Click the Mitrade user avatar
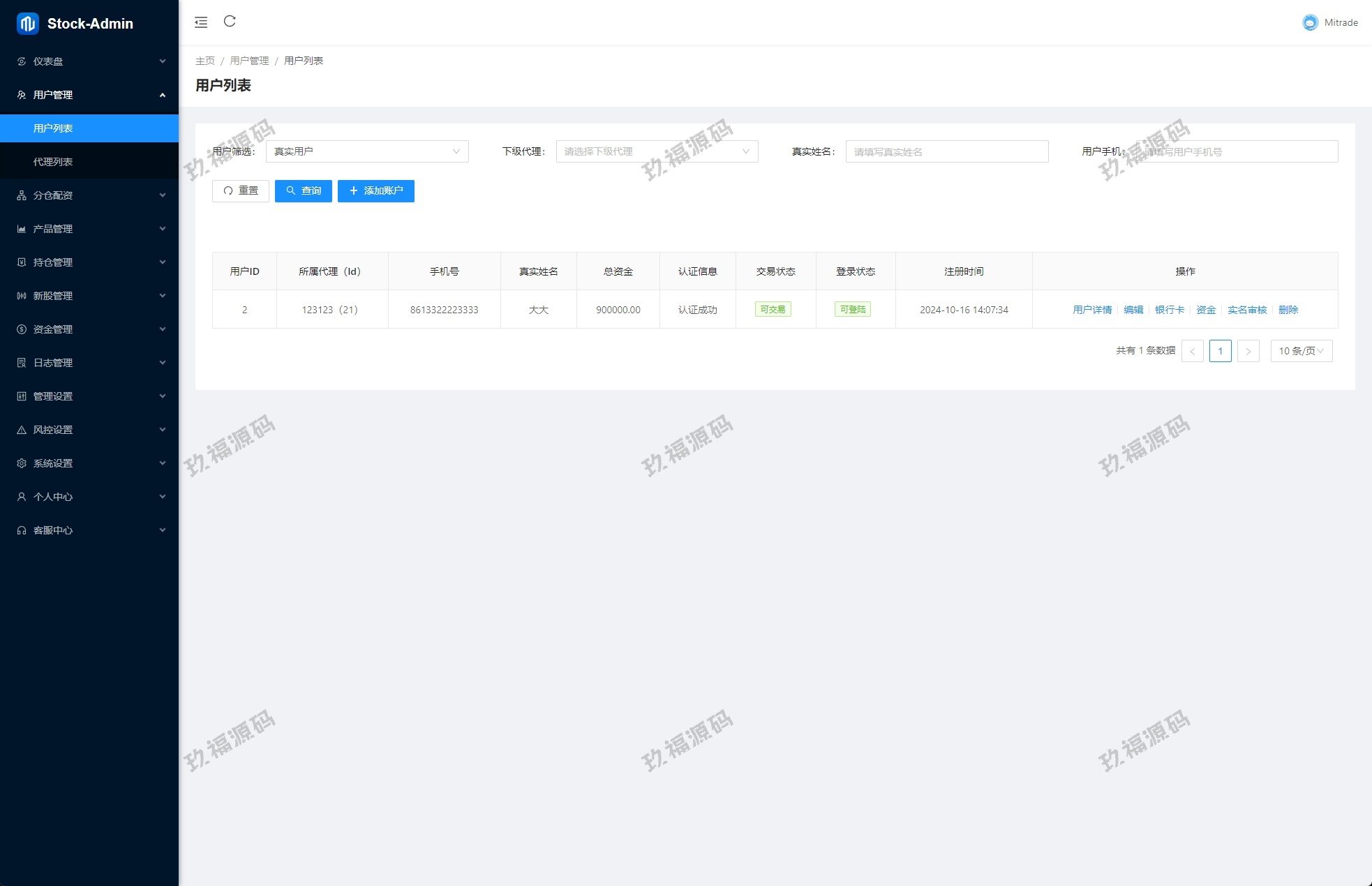This screenshot has height=886, width=1372. pyautogui.click(x=1310, y=22)
